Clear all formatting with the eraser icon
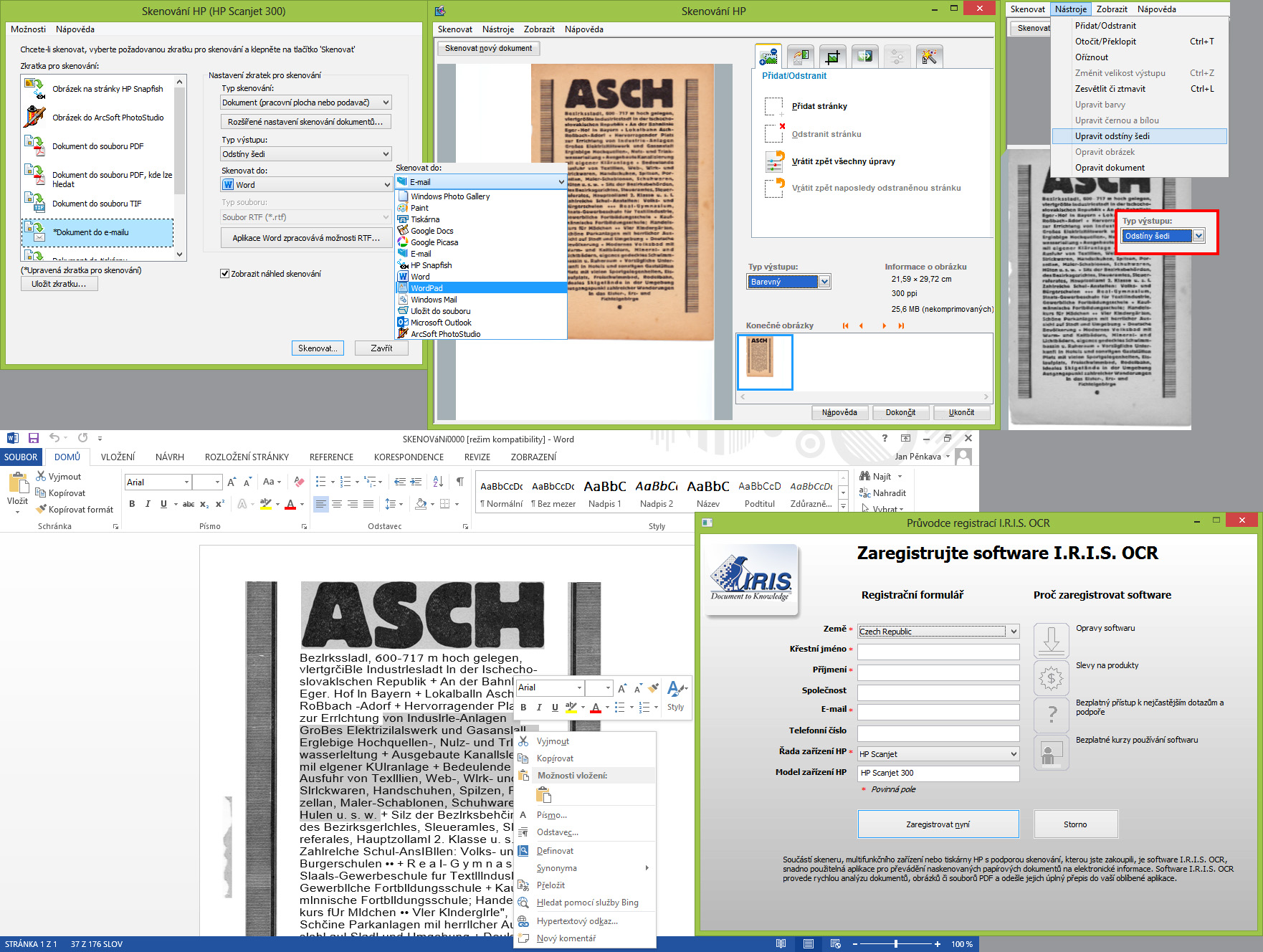1263x952 pixels. point(299,482)
